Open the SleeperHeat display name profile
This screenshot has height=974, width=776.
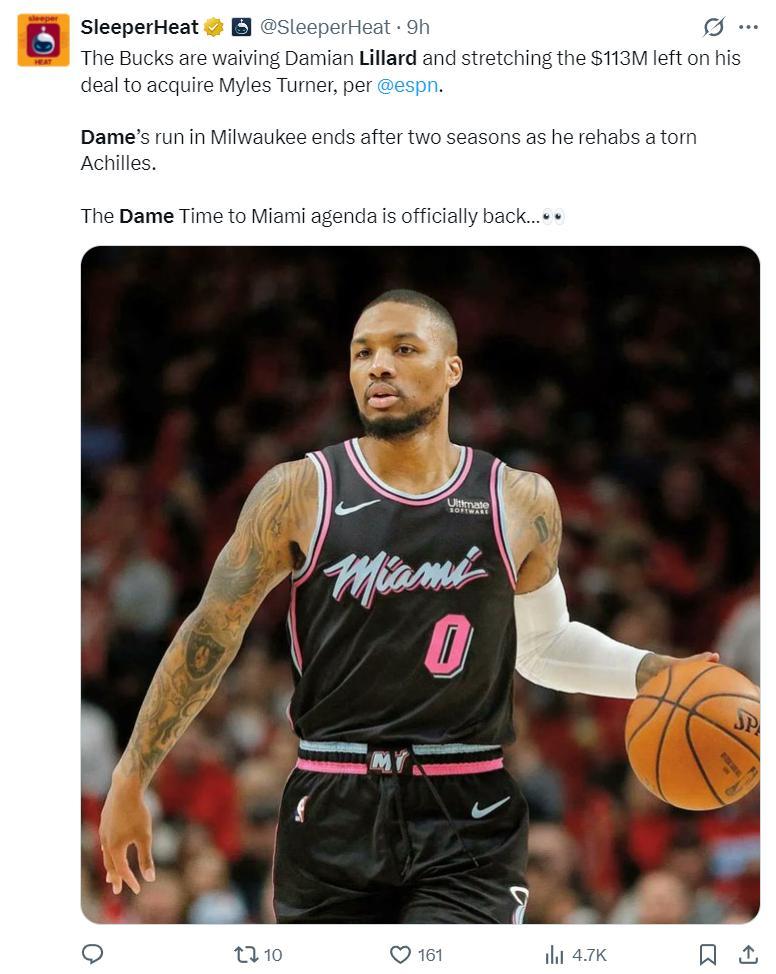pyautogui.click(x=139, y=27)
